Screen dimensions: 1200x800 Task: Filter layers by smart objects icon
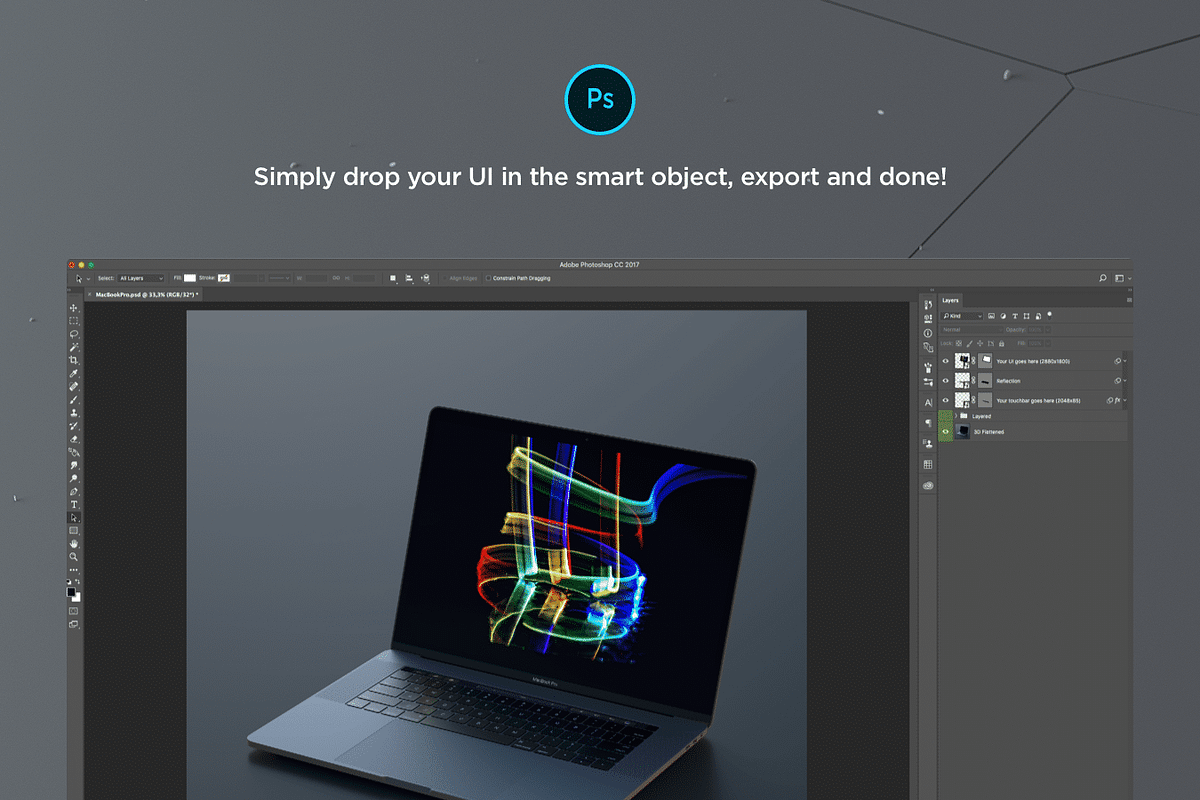pyautogui.click(x=1038, y=316)
